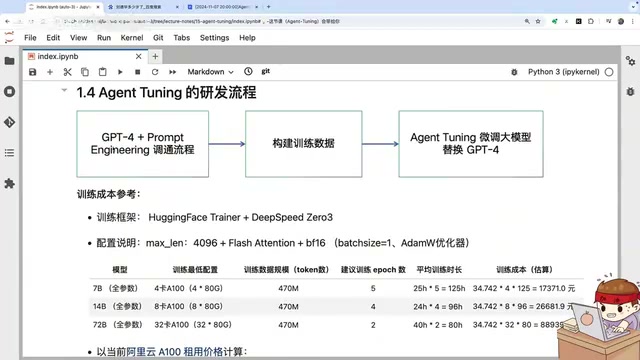Click the zoom magnifier icon in address bar
640x360 pixels.
[x=527, y=21]
